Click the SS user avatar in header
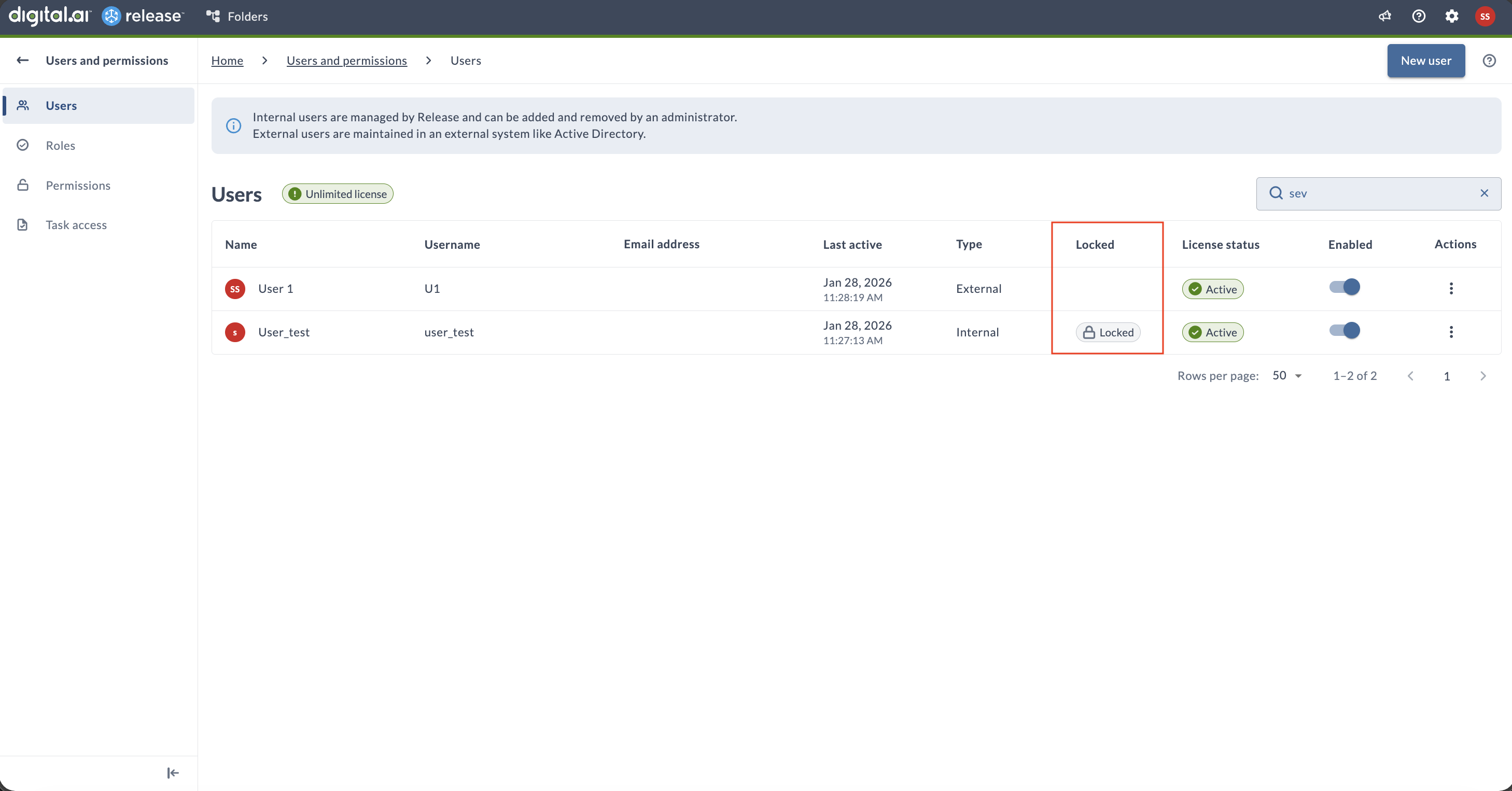 pyautogui.click(x=1485, y=16)
